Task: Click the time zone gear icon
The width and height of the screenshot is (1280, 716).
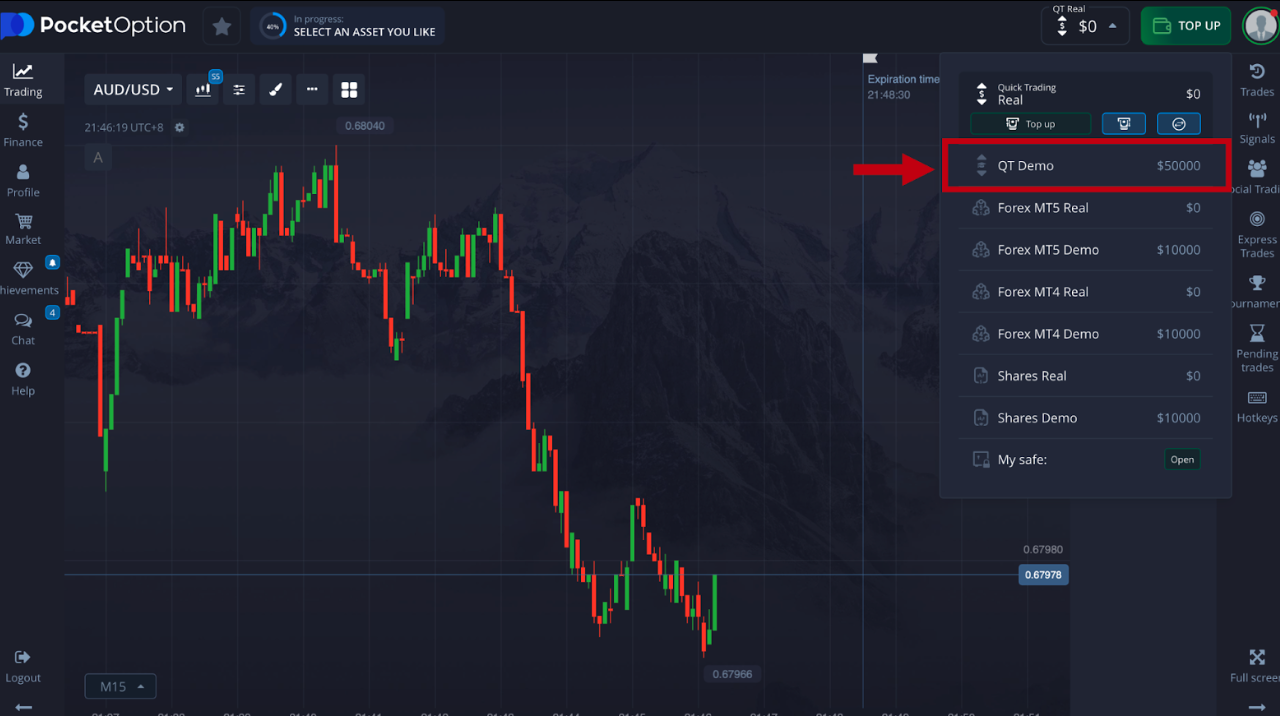Action: pos(180,128)
